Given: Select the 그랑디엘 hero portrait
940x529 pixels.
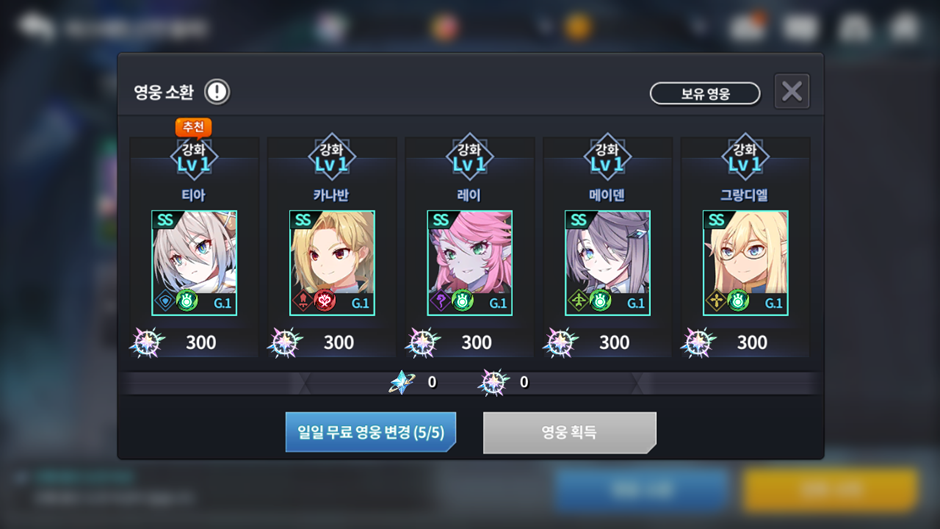Looking at the screenshot, I should [x=746, y=263].
